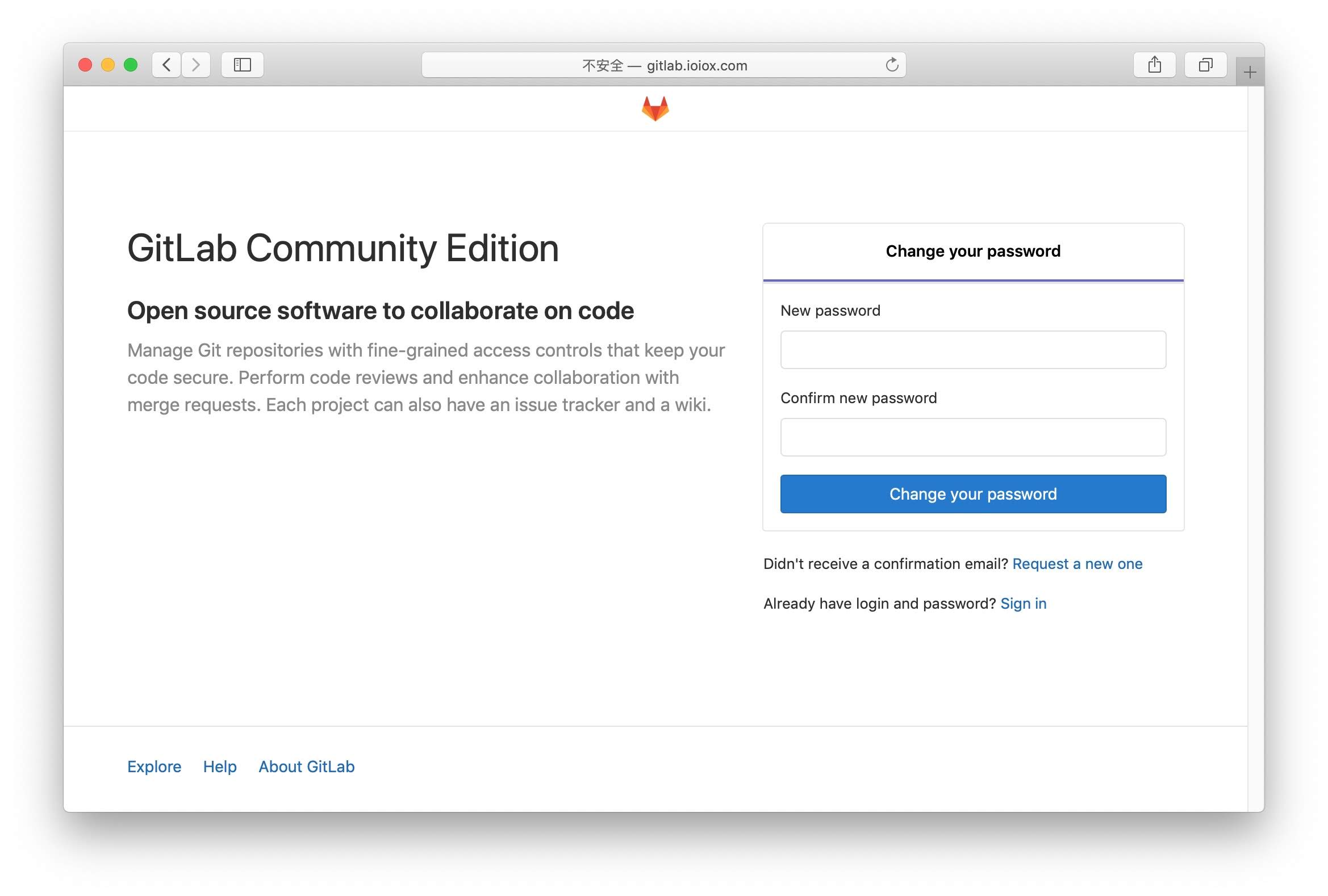Toggle the Safari sidebar button
Image resolution: width=1328 pixels, height=896 pixels.
pyautogui.click(x=243, y=65)
